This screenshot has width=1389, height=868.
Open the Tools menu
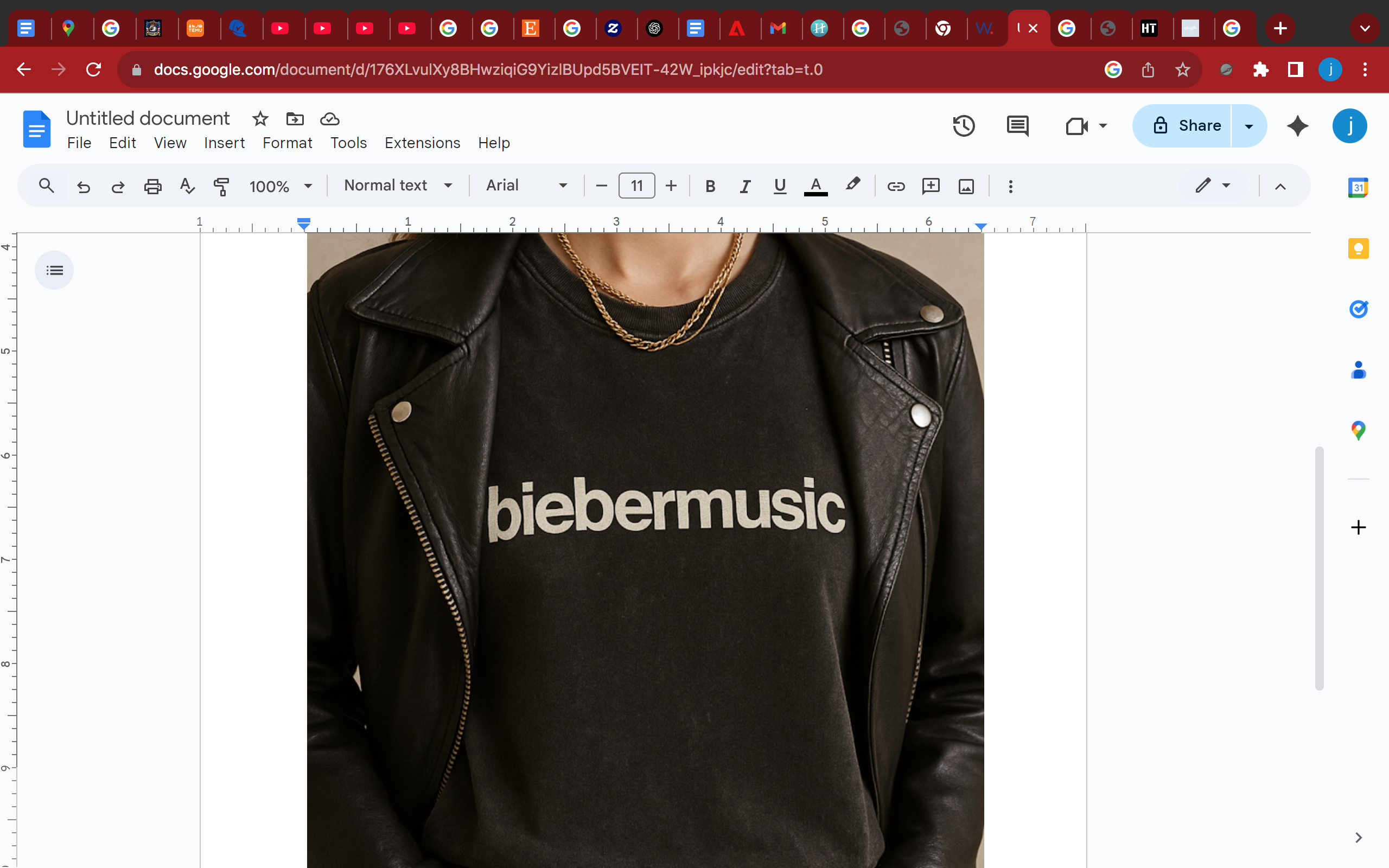pyautogui.click(x=348, y=142)
